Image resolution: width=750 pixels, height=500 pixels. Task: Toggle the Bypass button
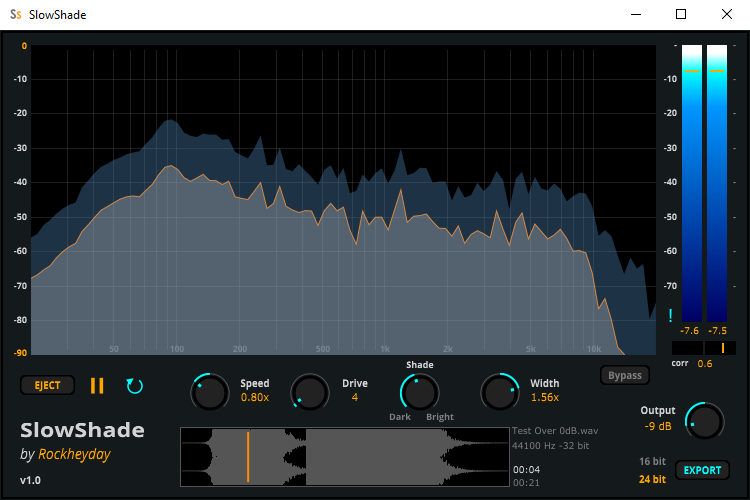624,376
